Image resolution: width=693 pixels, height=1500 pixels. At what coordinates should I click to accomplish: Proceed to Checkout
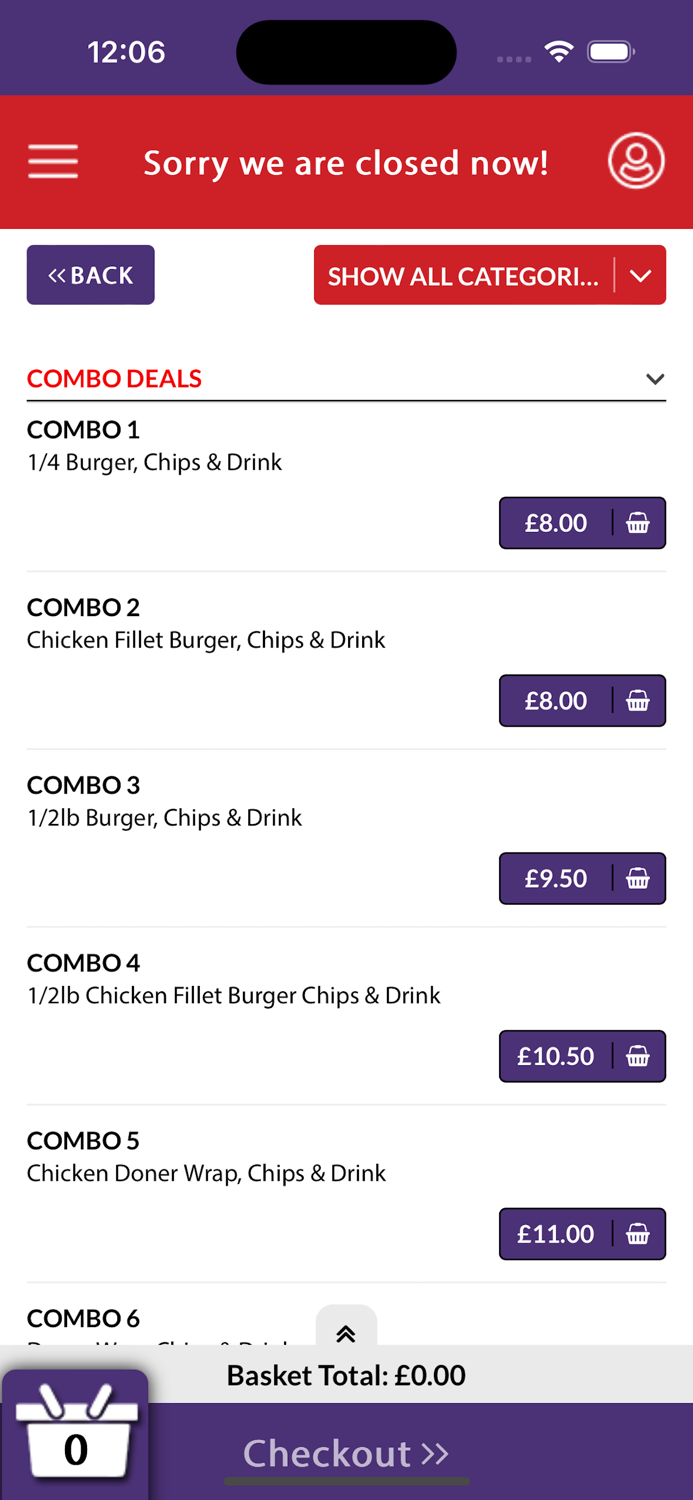coord(346,1453)
